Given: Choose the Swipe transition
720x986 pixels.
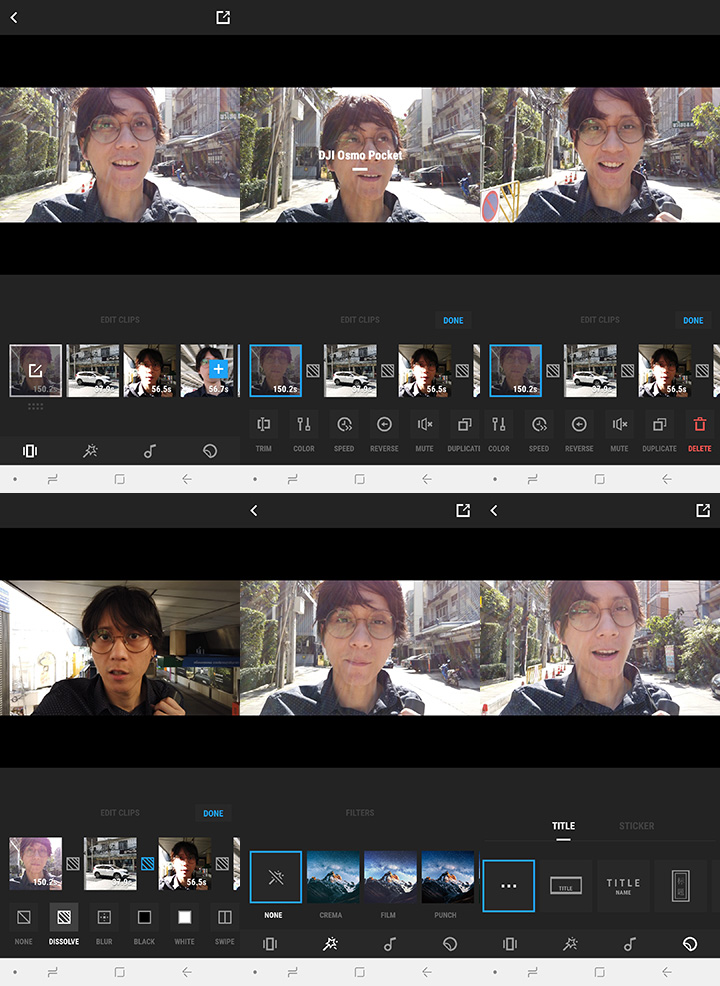Looking at the screenshot, I should (x=224, y=918).
